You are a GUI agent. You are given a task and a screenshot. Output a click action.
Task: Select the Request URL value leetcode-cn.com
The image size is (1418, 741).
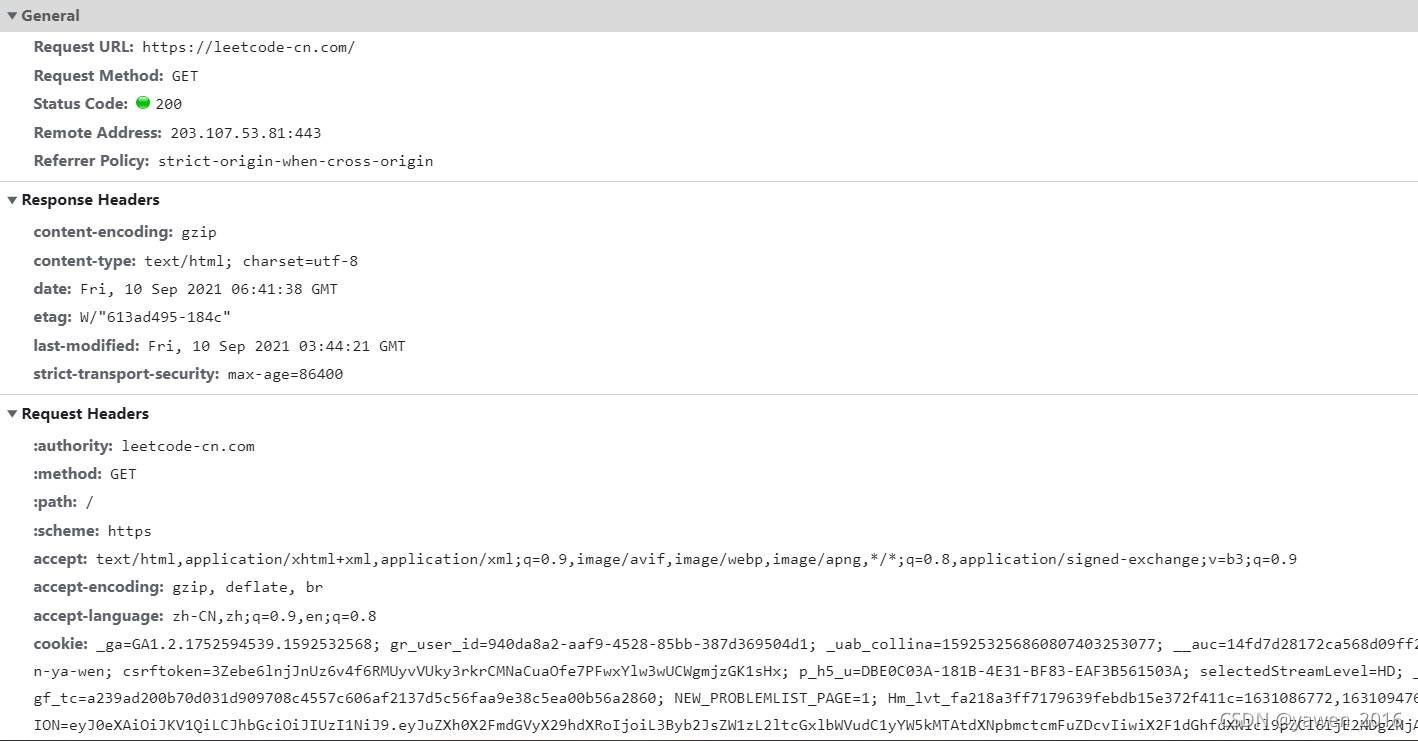[248, 47]
